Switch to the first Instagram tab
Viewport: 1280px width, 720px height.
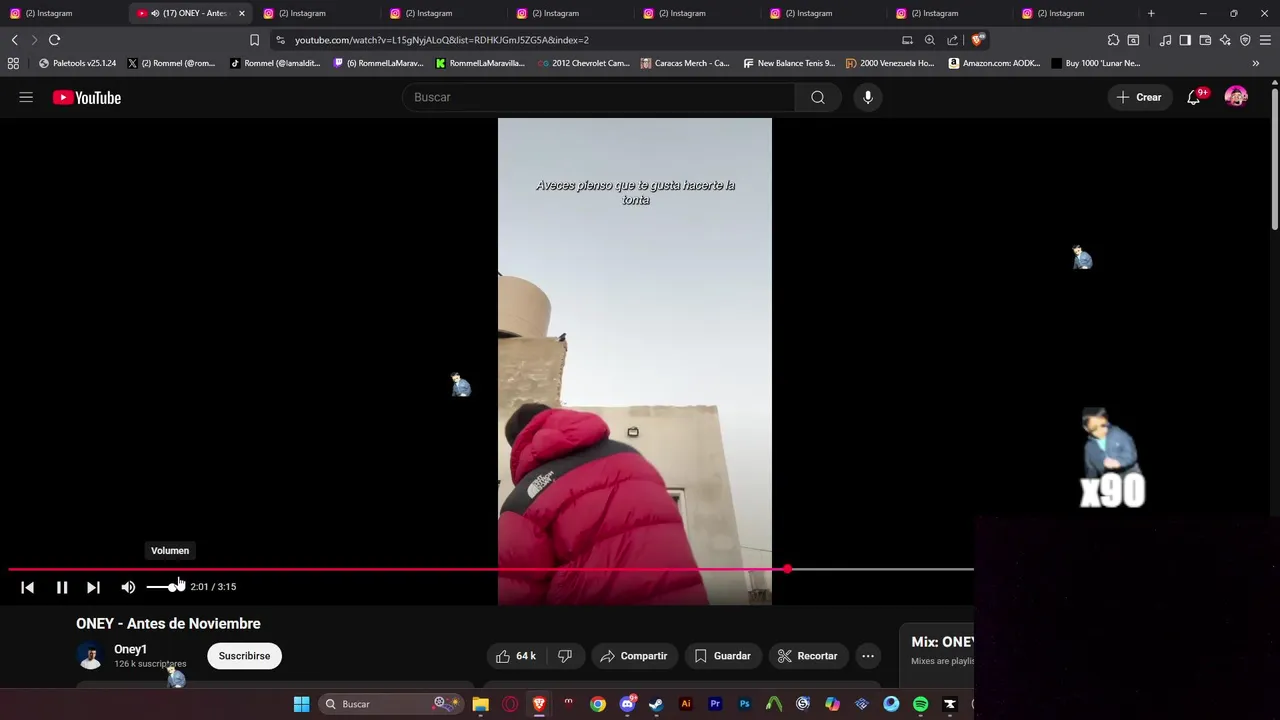pyautogui.click(x=62, y=13)
